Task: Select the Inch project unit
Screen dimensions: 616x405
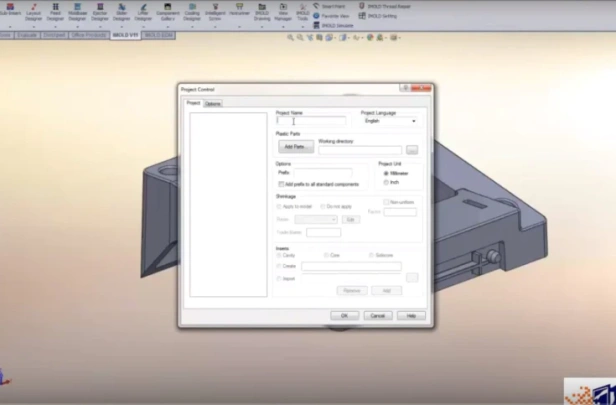Action: (x=386, y=182)
